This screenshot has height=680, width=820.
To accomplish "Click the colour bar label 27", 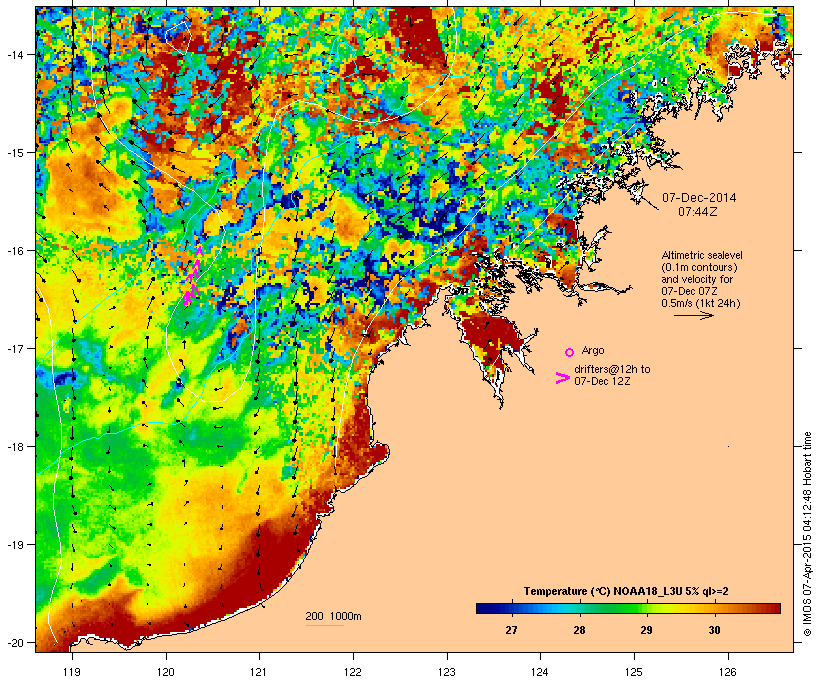I will (x=511, y=630).
